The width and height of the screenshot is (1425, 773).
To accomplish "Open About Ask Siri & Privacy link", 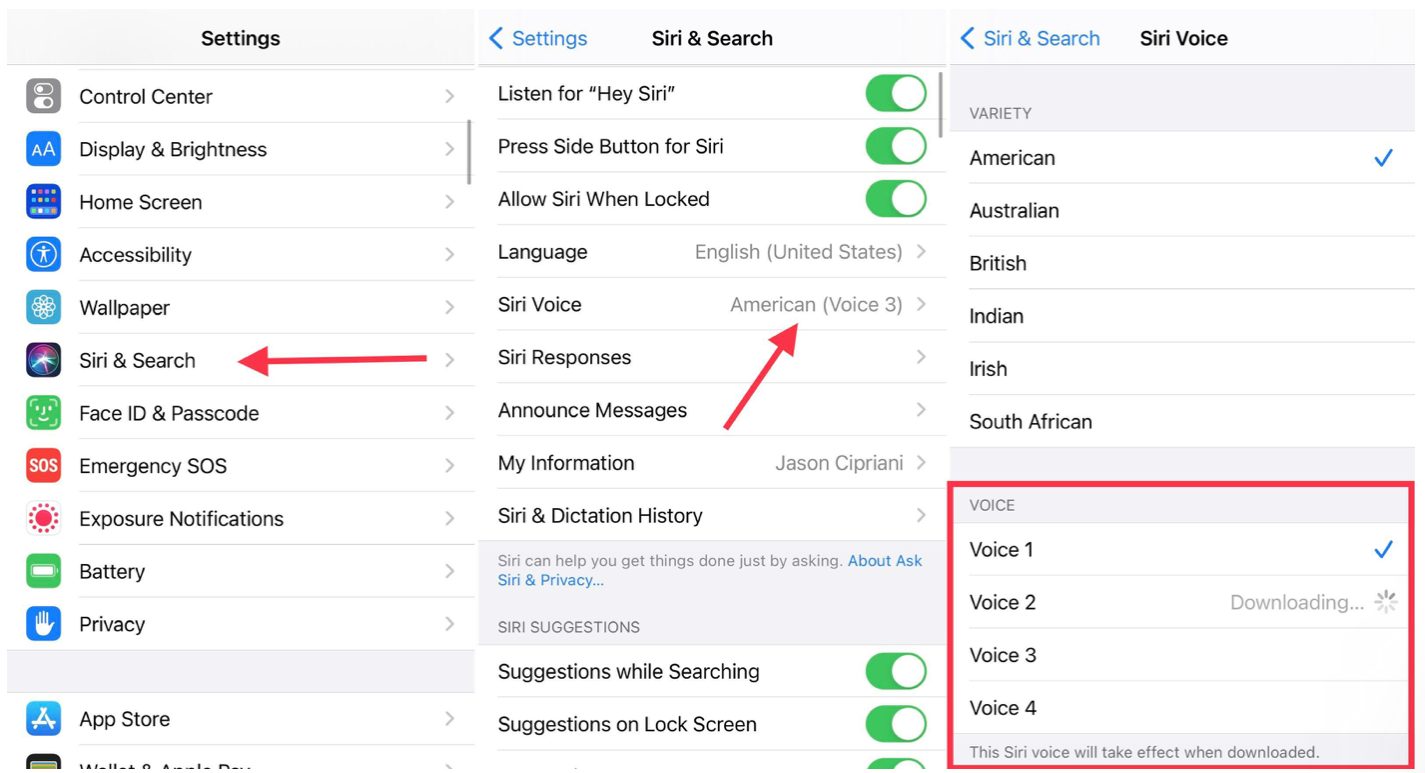I will tap(710, 570).
